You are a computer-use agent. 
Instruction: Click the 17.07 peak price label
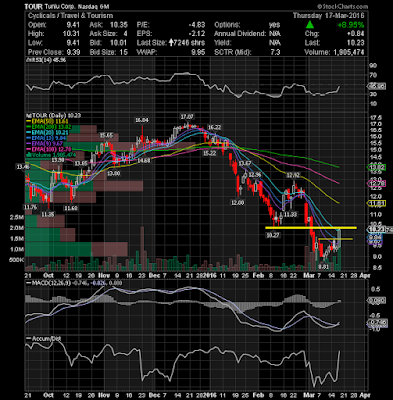pyautogui.click(x=187, y=117)
